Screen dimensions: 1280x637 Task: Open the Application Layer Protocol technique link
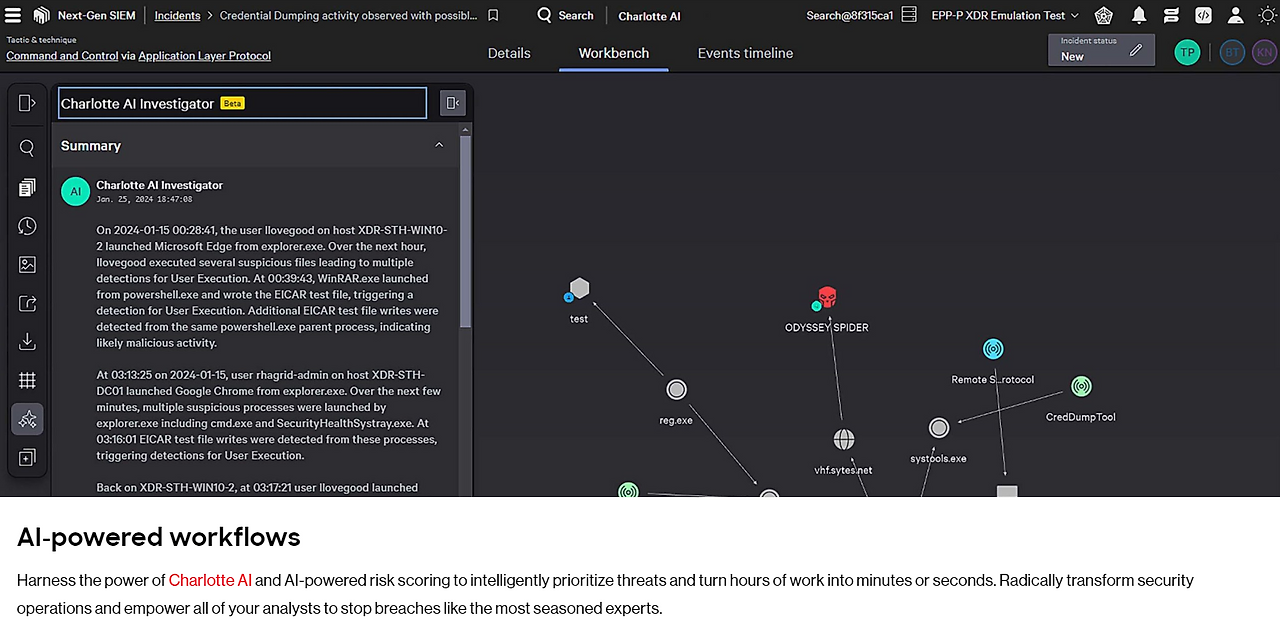point(204,56)
